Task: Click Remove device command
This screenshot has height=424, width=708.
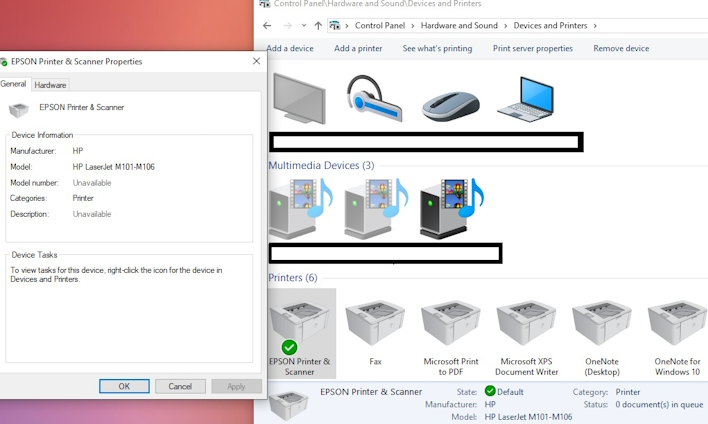Action: pyautogui.click(x=621, y=48)
